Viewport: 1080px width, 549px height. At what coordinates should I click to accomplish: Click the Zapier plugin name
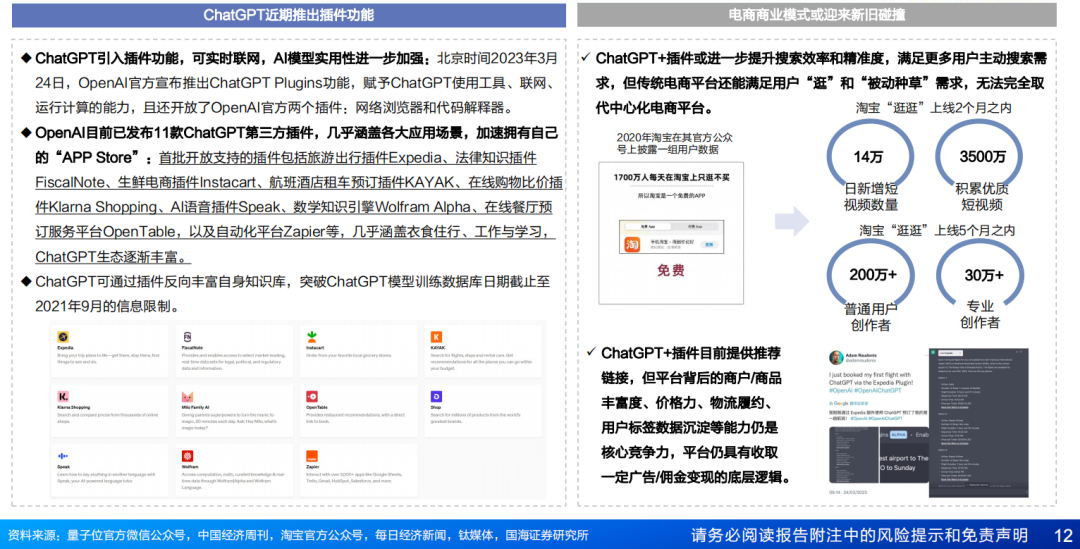click(x=313, y=467)
